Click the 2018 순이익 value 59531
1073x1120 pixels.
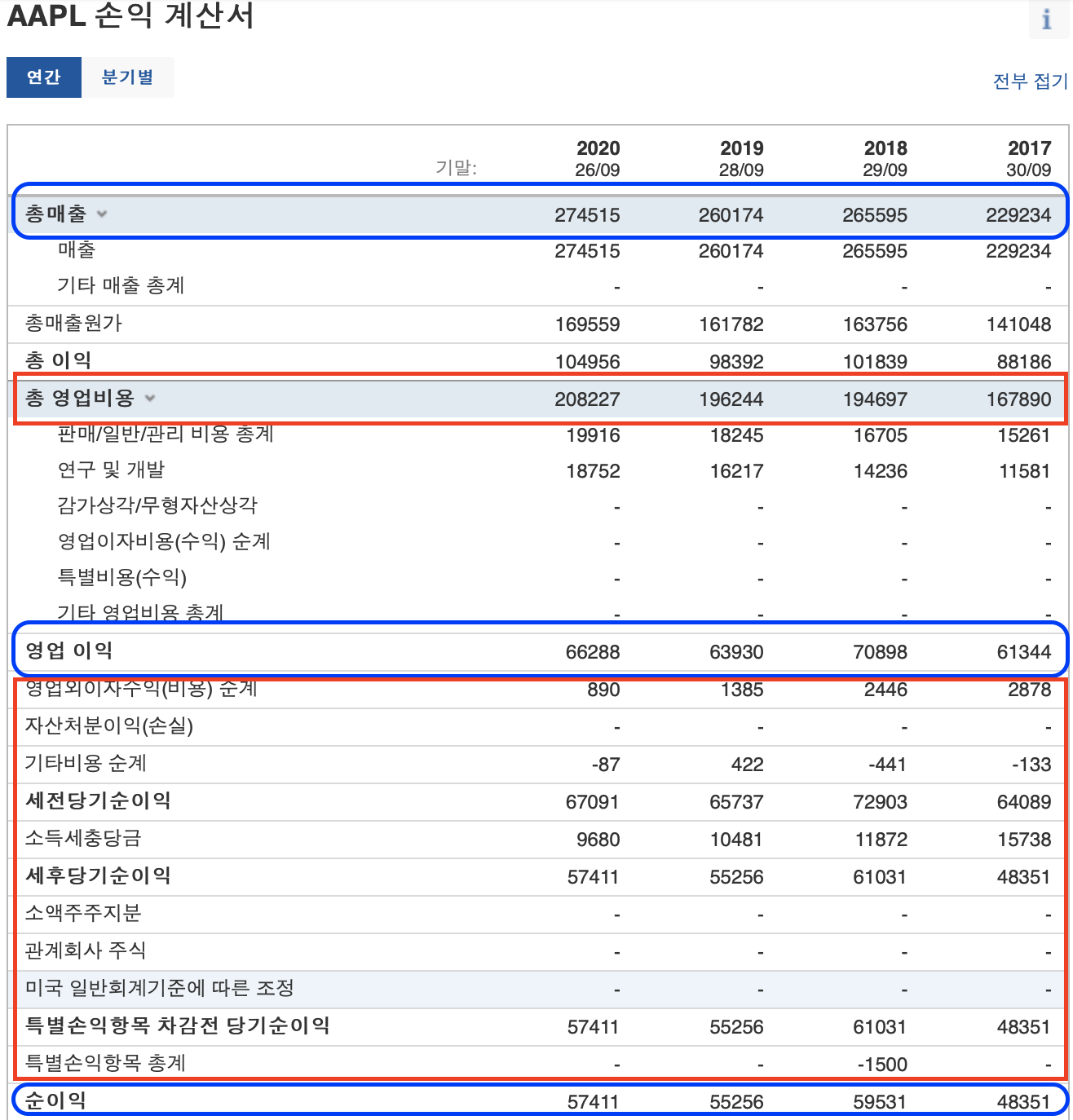[881, 1102]
